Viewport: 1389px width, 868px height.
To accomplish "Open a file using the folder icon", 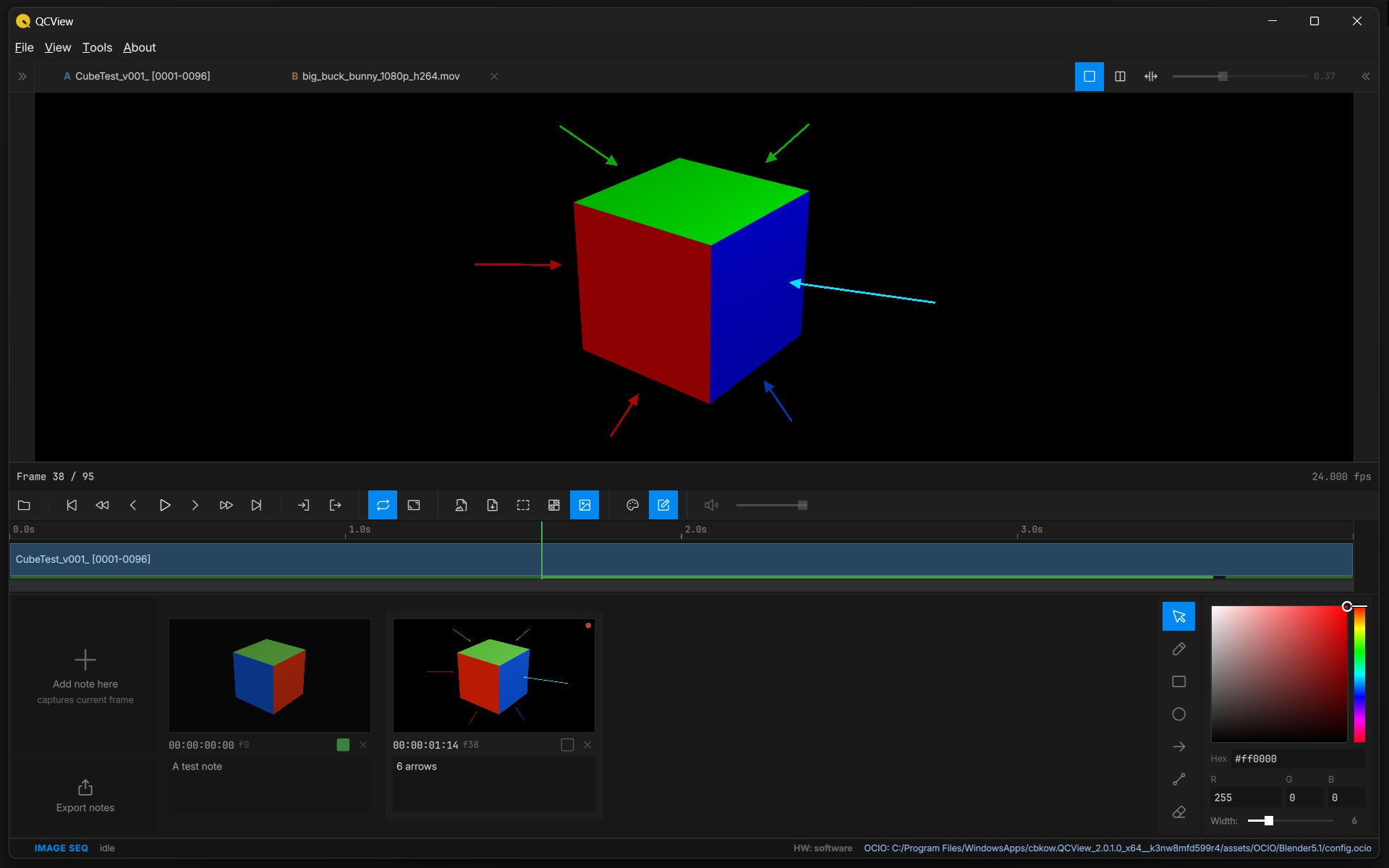I will click(x=24, y=505).
